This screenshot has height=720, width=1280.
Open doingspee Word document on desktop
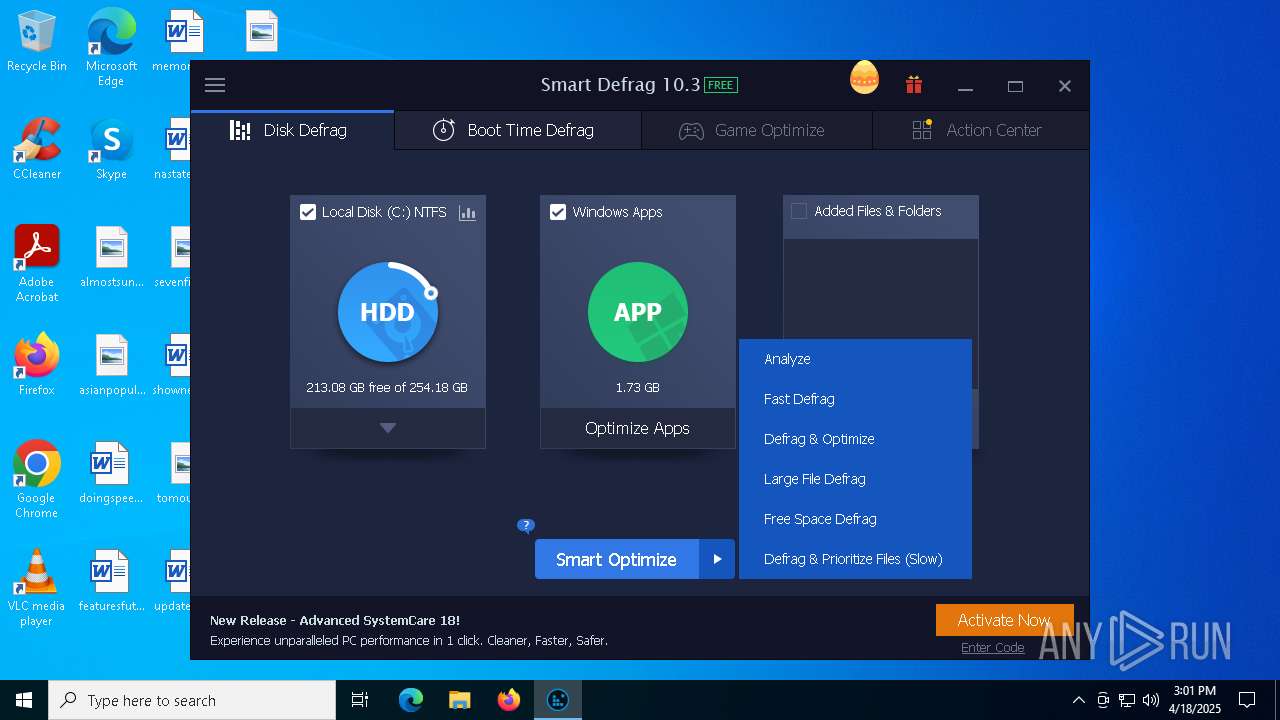[x=111, y=473]
